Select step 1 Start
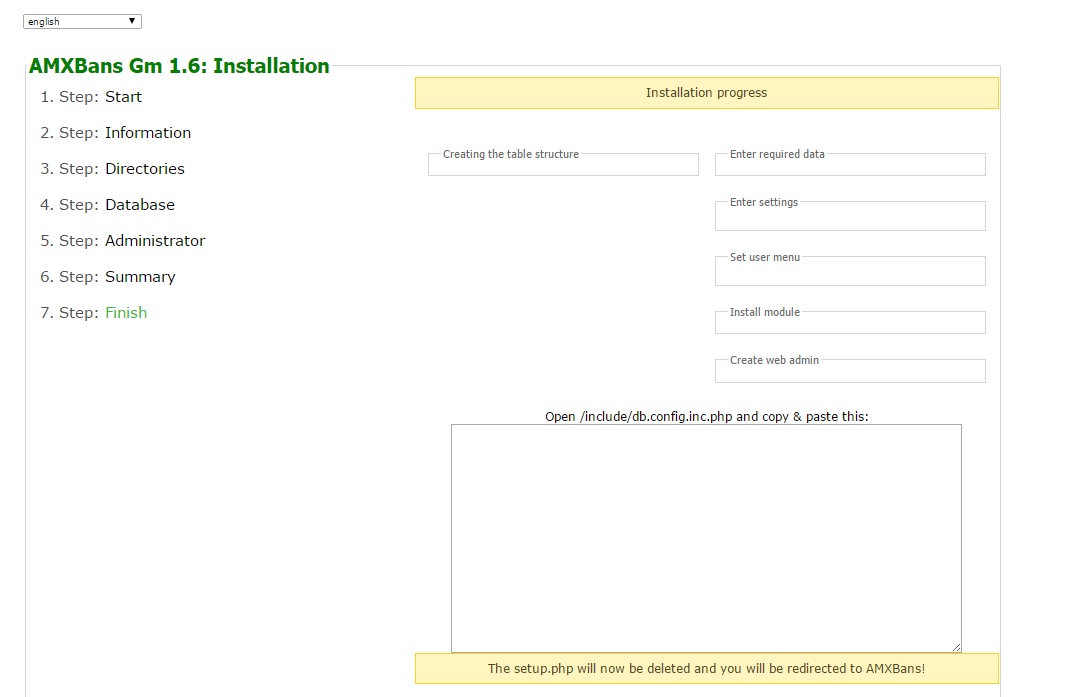Screen dimensions: 1074x697 click(x=123, y=97)
